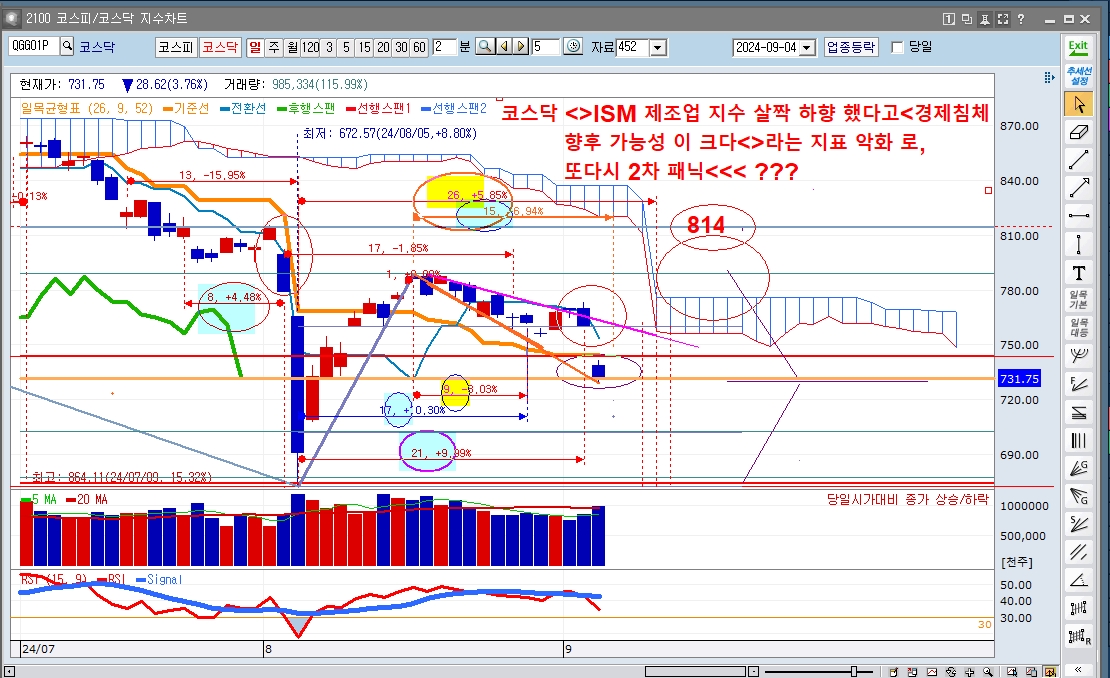Pick the text T annotation tool
Screen dimensions: 1110x678
pos(1078,272)
